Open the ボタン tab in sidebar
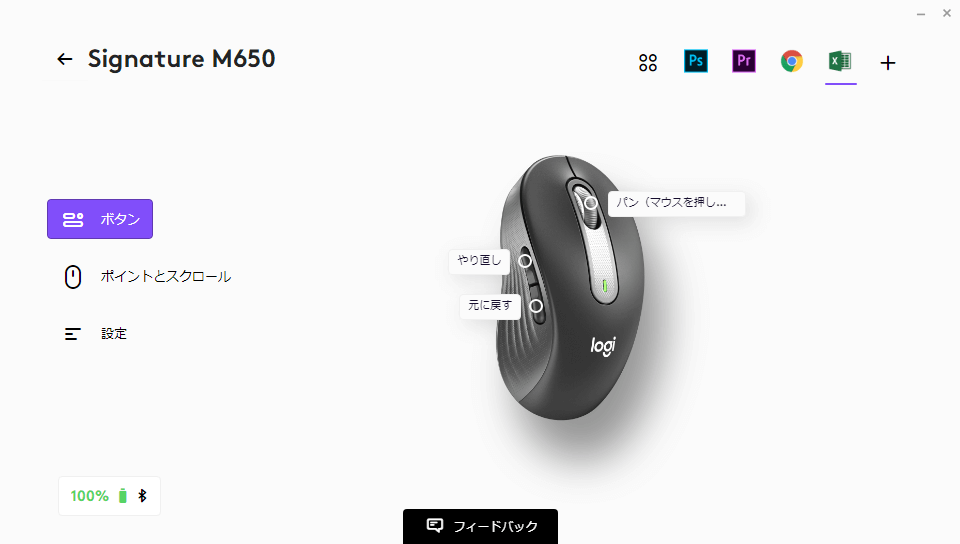This screenshot has width=960, height=544. click(100, 219)
